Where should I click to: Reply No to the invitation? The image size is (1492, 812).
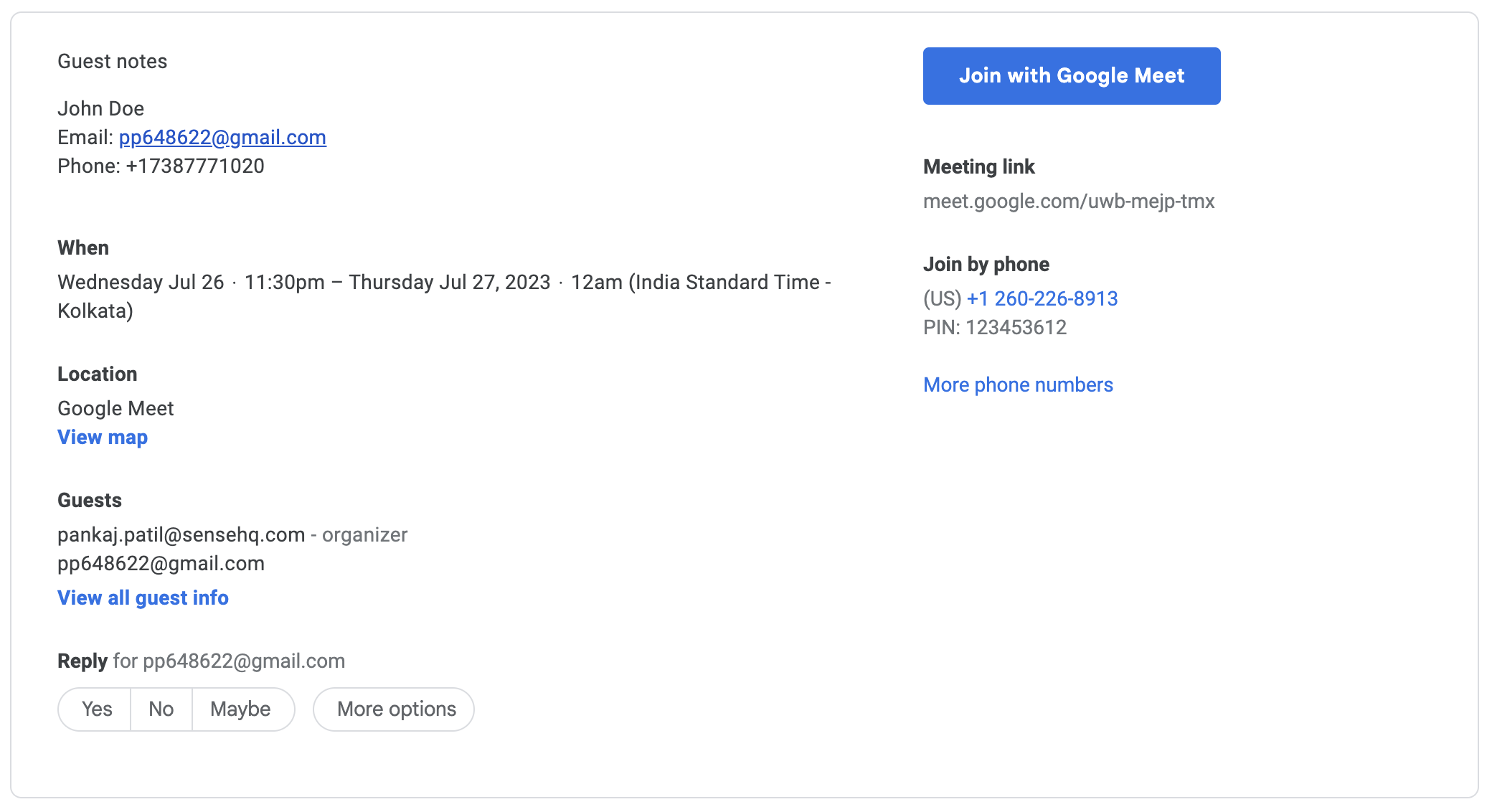coord(161,709)
